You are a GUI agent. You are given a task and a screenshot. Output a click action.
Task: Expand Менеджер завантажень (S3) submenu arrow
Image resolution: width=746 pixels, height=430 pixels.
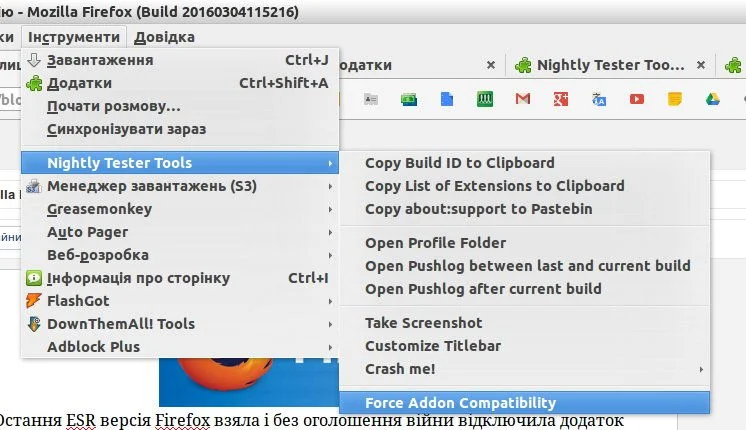pyautogui.click(x=330, y=186)
